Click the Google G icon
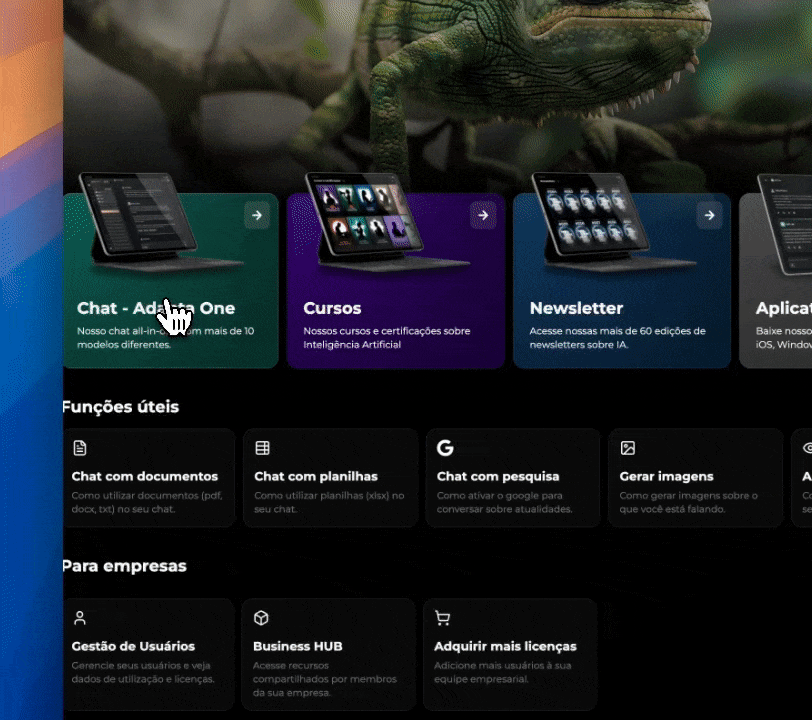 coord(445,448)
